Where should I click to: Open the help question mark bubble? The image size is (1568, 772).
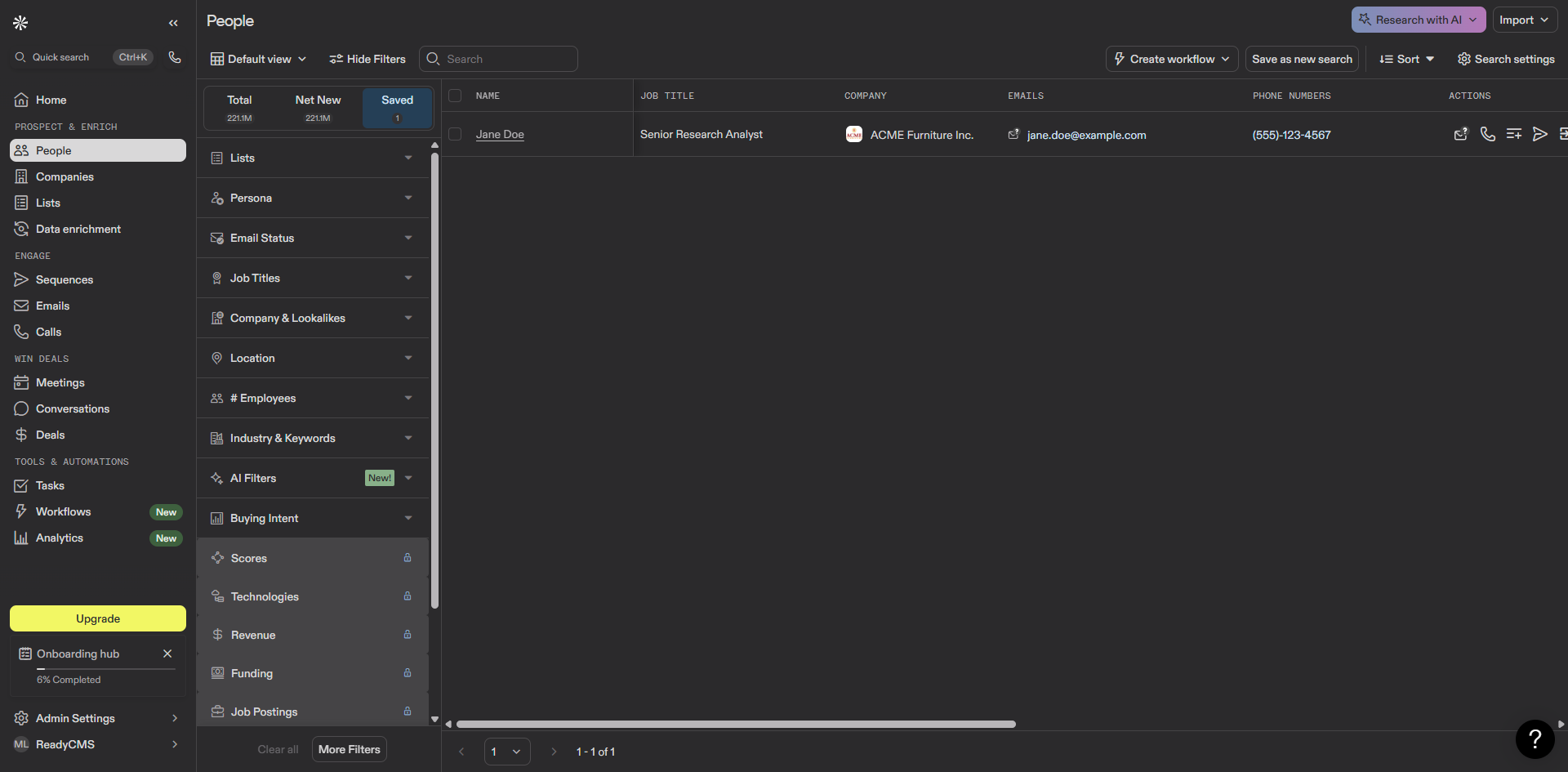click(x=1535, y=739)
